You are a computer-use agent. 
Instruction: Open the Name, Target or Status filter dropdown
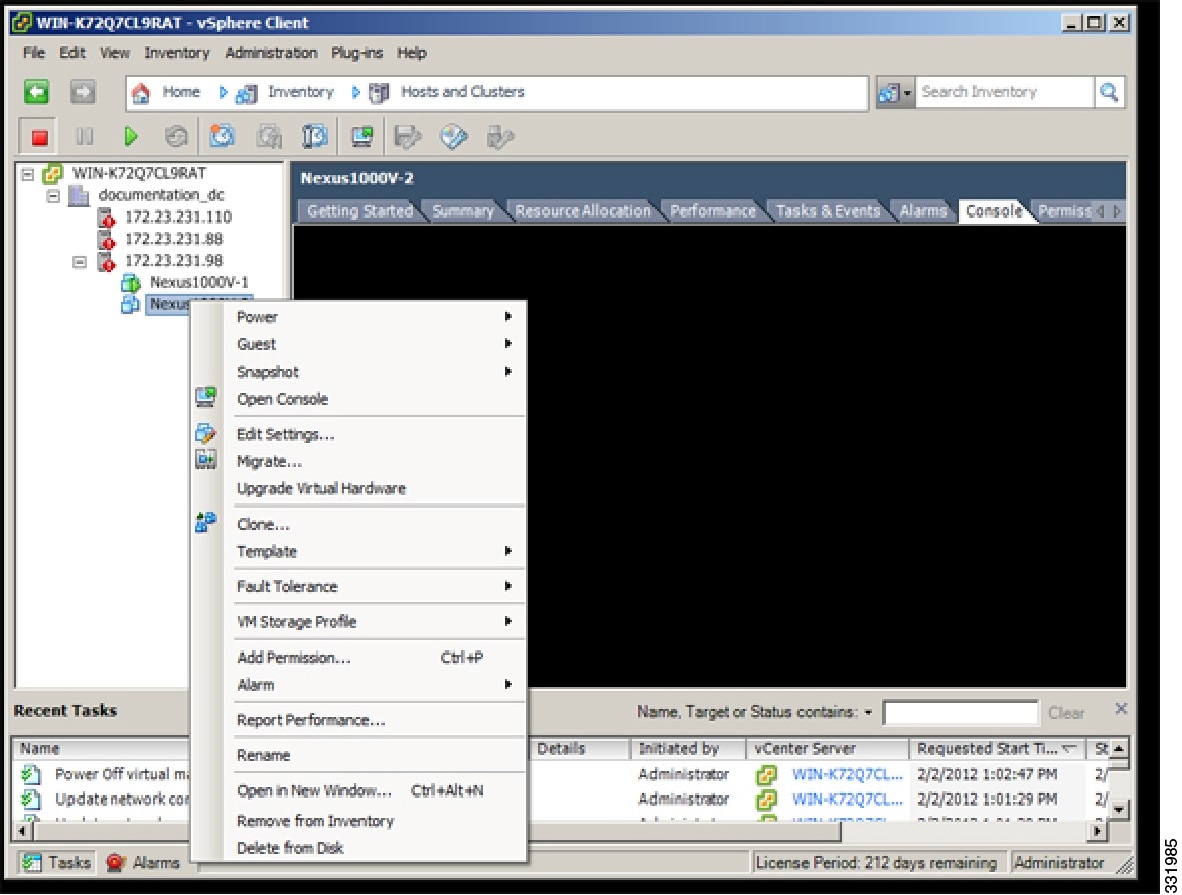click(x=868, y=712)
